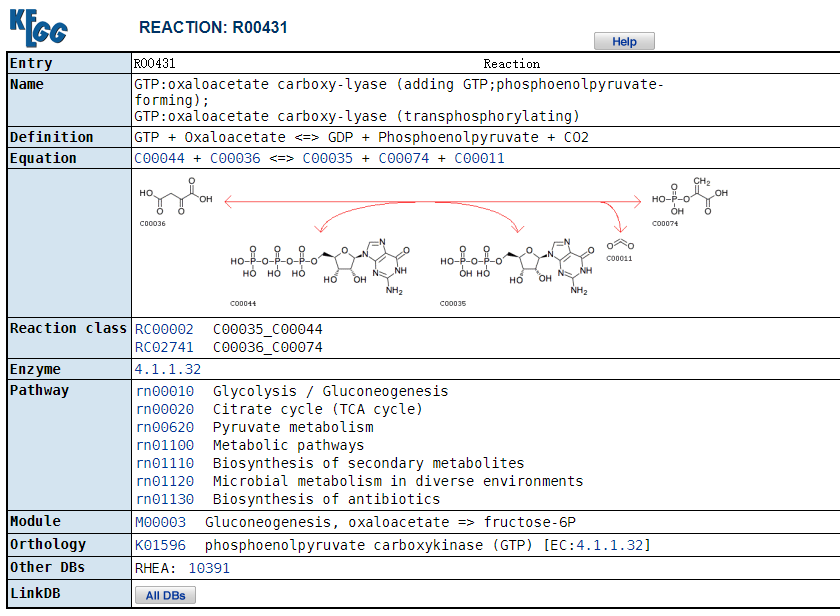The width and height of the screenshot is (840, 616).
Task: Open pathway rn00020 Citrate cycle
Action: click(x=165, y=410)
